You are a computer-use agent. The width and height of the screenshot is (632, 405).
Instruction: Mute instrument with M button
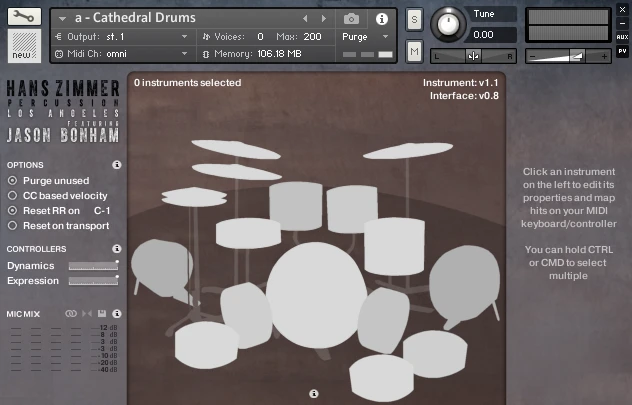(x=415, y=50)
